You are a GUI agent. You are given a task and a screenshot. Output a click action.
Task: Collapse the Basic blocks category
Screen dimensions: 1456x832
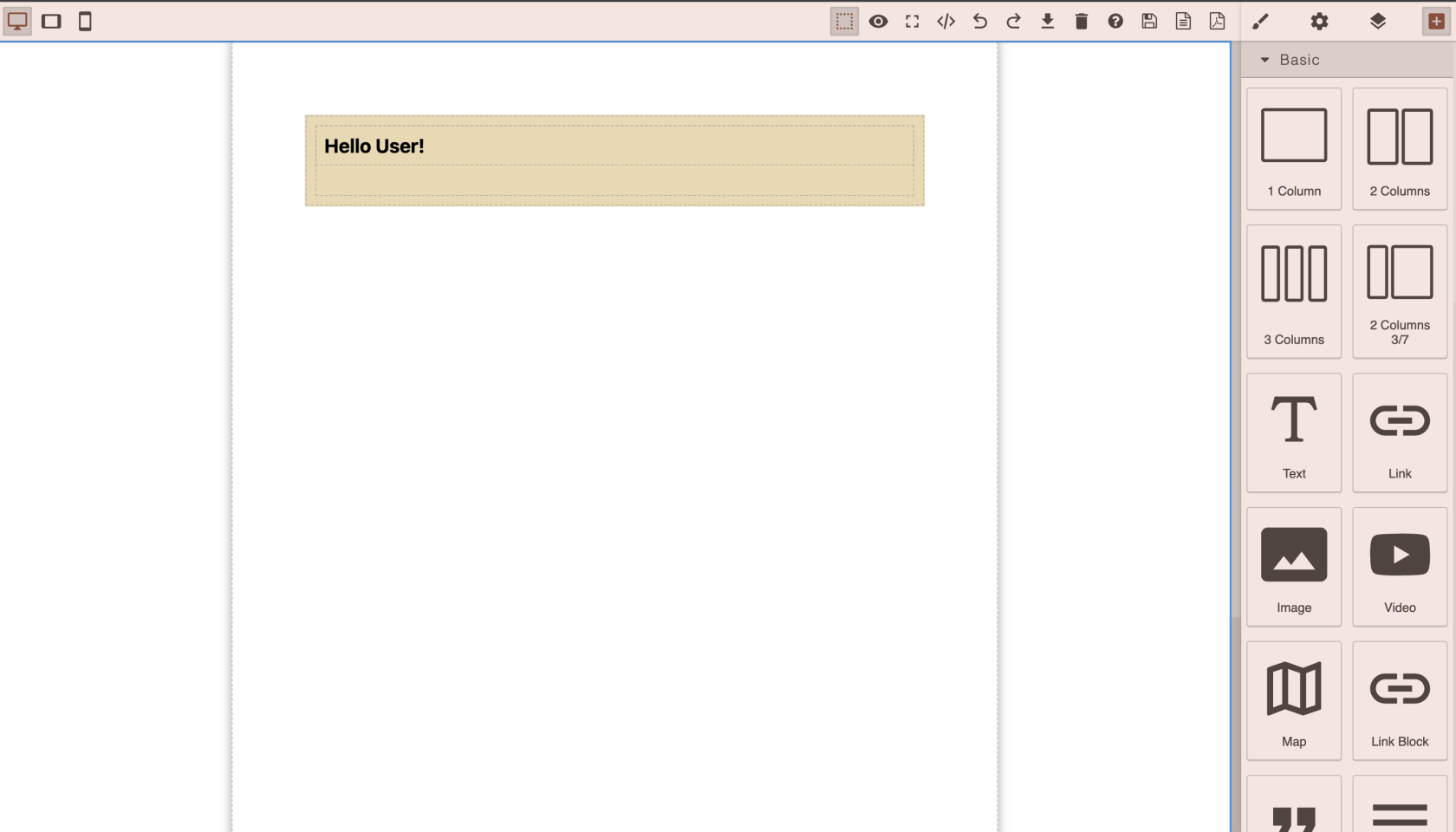(x=1290, y=60)
